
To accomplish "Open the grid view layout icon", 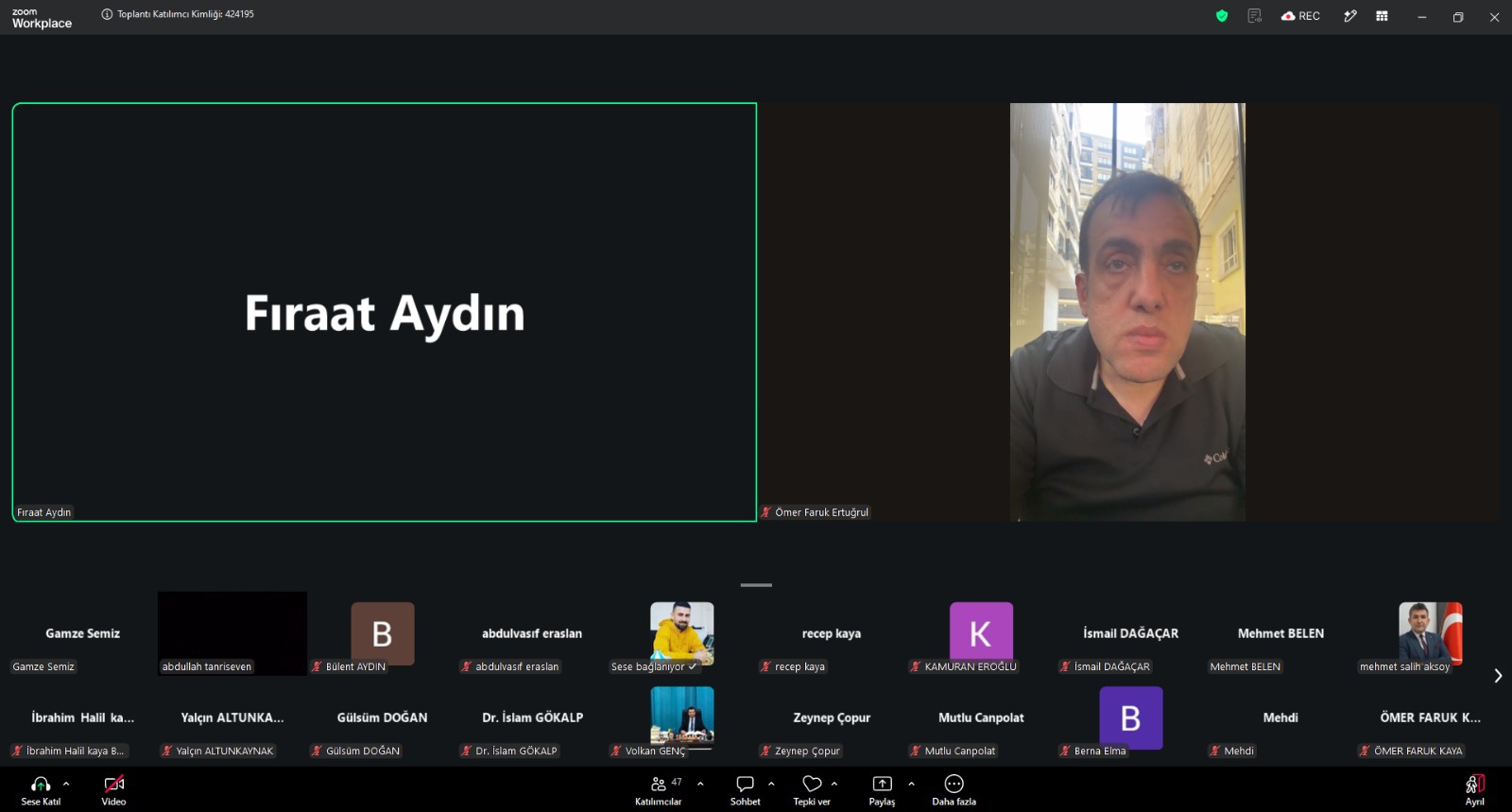I will [x=1382, y=16].
